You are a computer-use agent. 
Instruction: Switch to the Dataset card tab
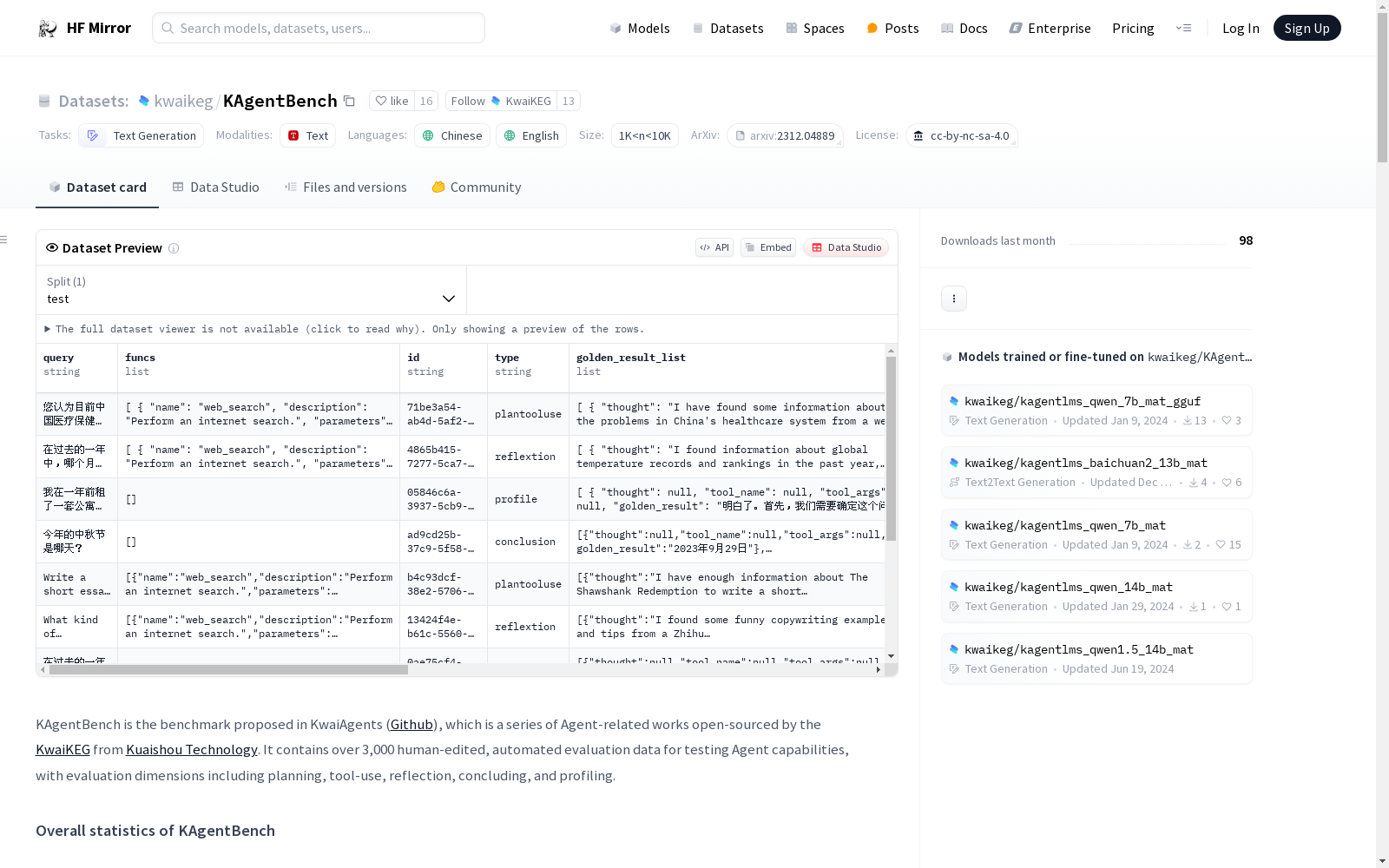97,187
